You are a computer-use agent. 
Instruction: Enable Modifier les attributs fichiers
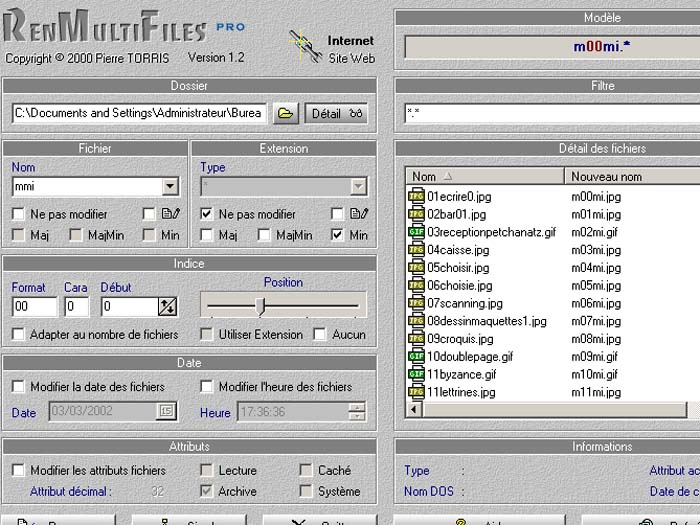coord(18,470)
